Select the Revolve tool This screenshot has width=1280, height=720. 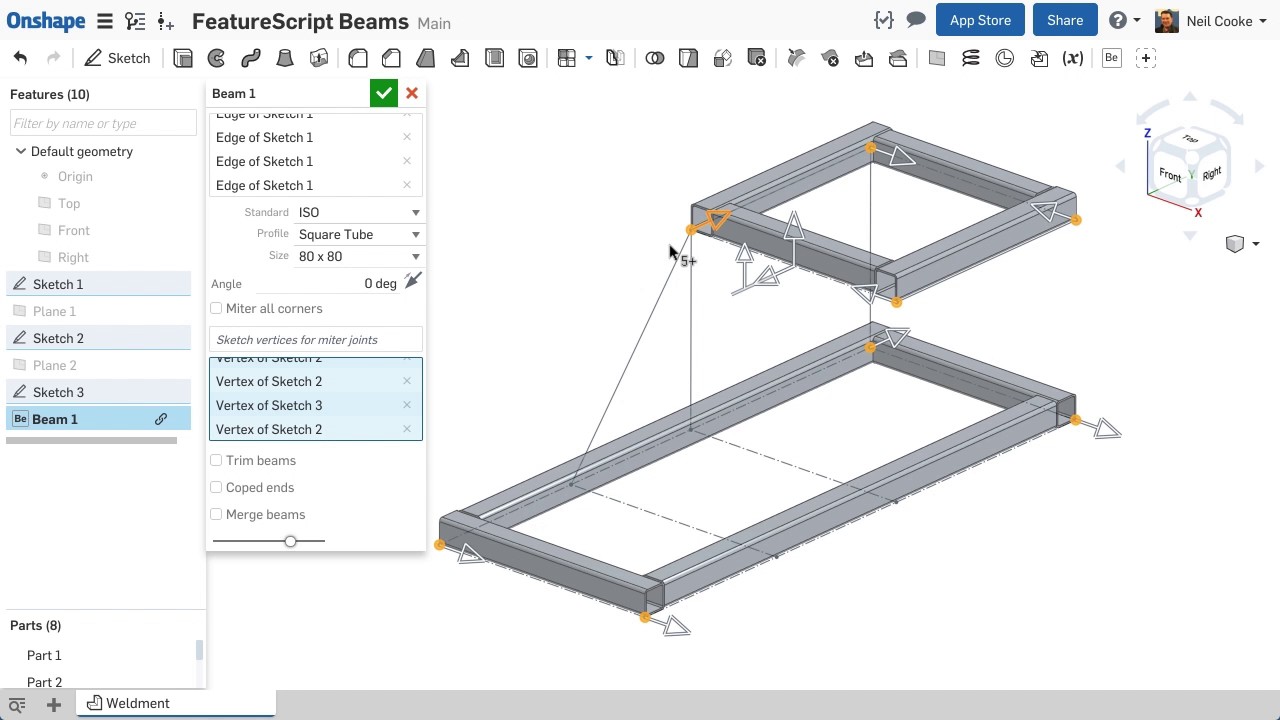(x=216, y=58)
